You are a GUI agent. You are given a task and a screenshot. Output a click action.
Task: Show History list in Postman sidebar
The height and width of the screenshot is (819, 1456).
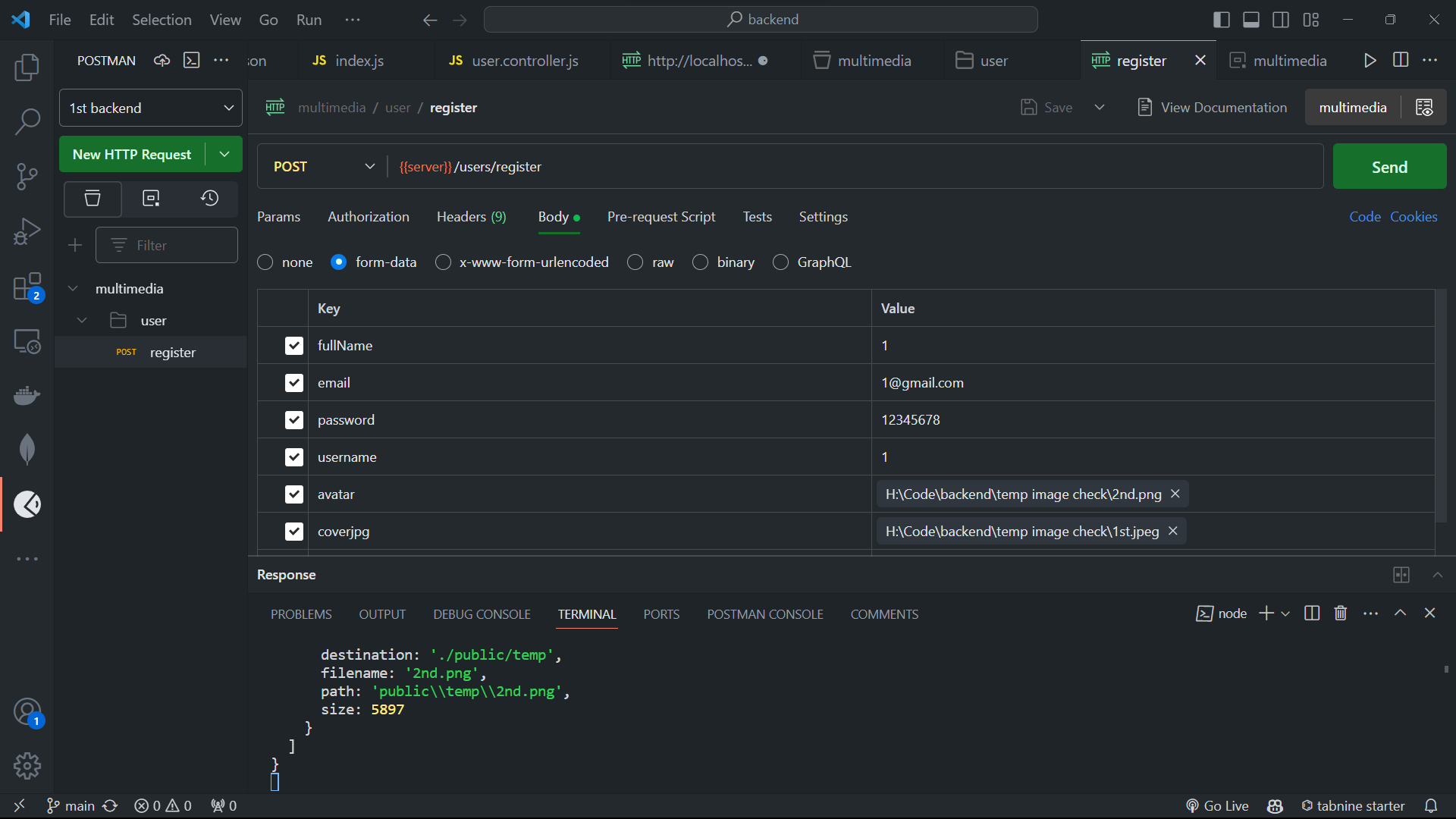tap(210, 199)
